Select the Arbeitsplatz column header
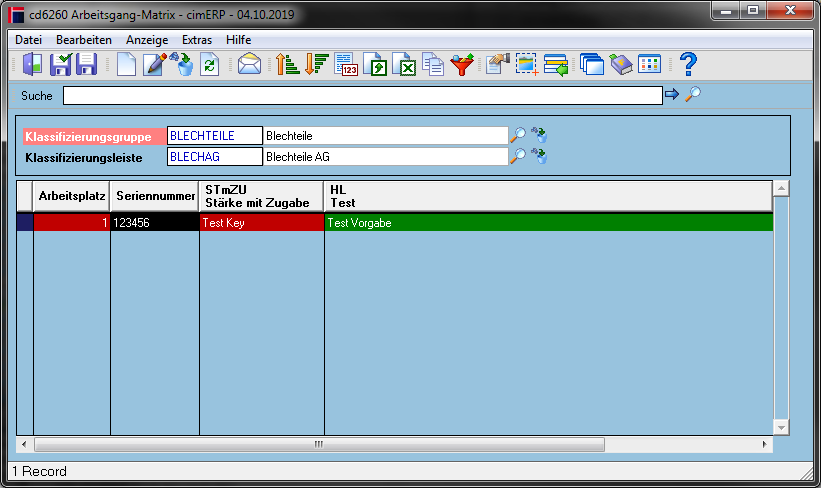The width and height of the screenshot is (821, 488). [x=72, y=196]
